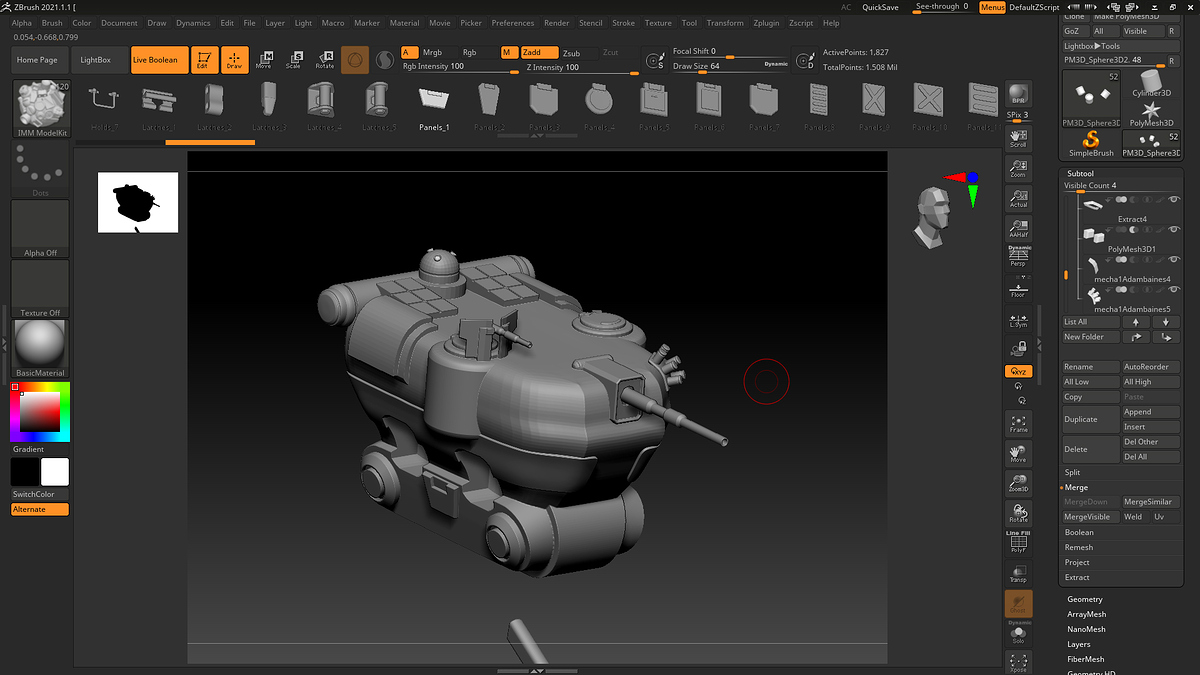Select the Rotate gizmo tool in top shelf
1200x675 pixels.
[x=324, y=60]
